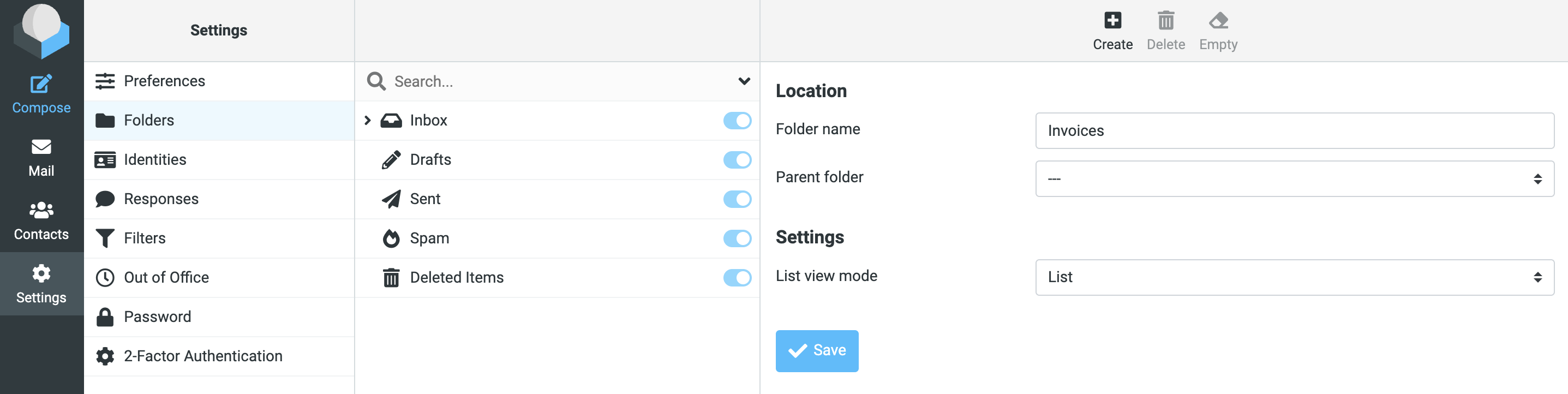Select the Sent folder in list
This screenshot has height=394, width=1568.
click(425, 199)
